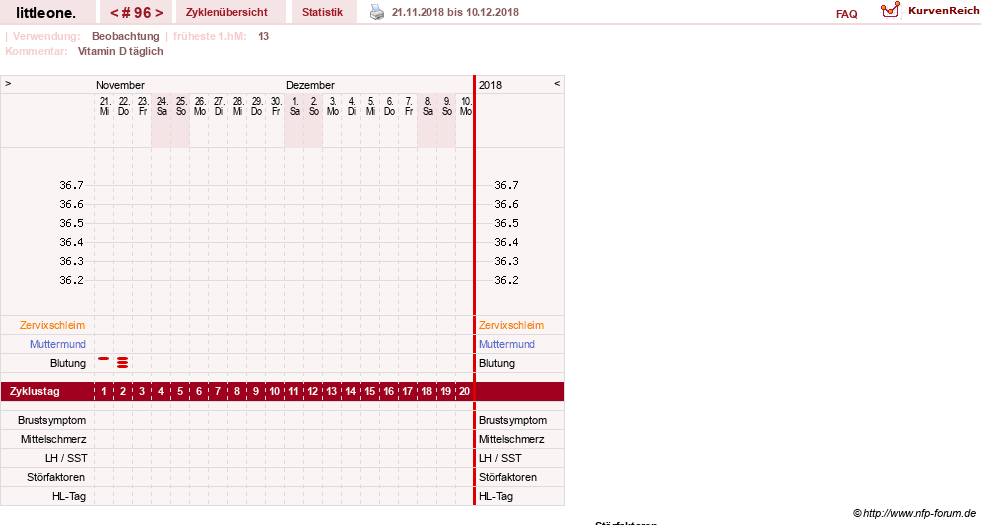Click the left 36.7 temperature label
Image resolution: width=981 pixels, height=525 pixels.
pyautogui.click(x=71, y=185)
